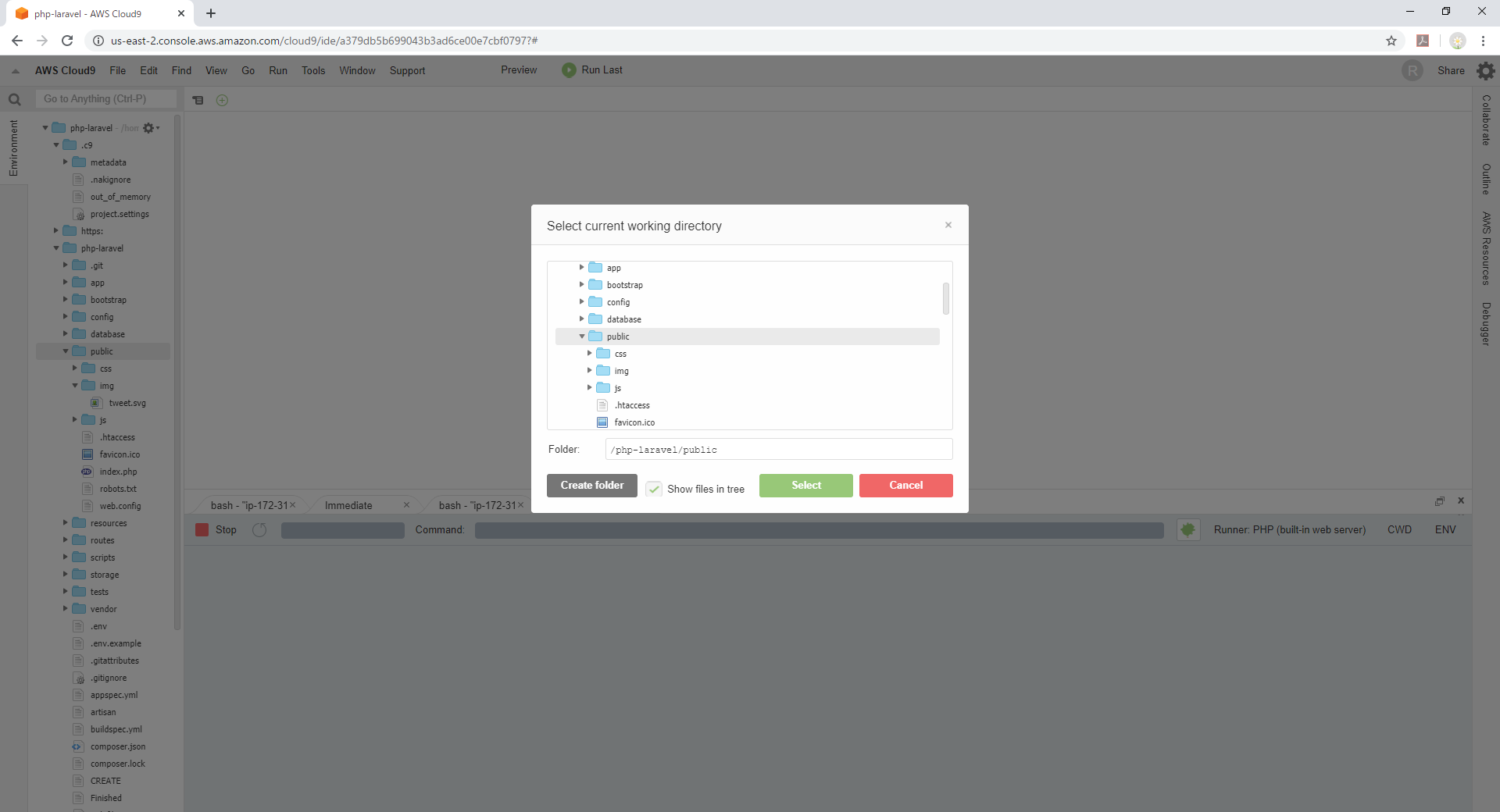Switch to the Immediate tab
Screen dimensions: 1500x812
(x=348, y=505)
